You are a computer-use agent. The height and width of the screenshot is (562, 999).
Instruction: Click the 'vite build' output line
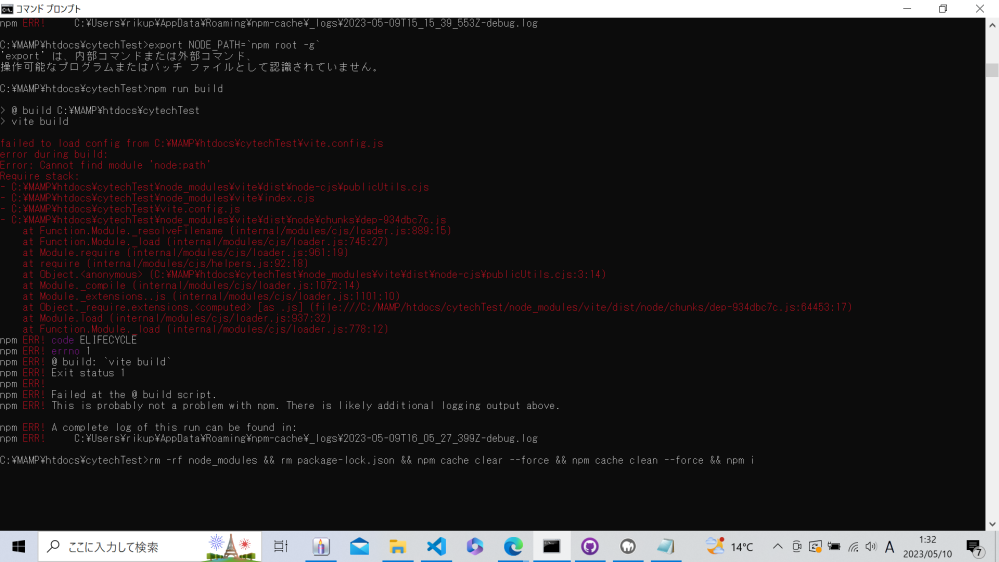click(x=34, y=121)
